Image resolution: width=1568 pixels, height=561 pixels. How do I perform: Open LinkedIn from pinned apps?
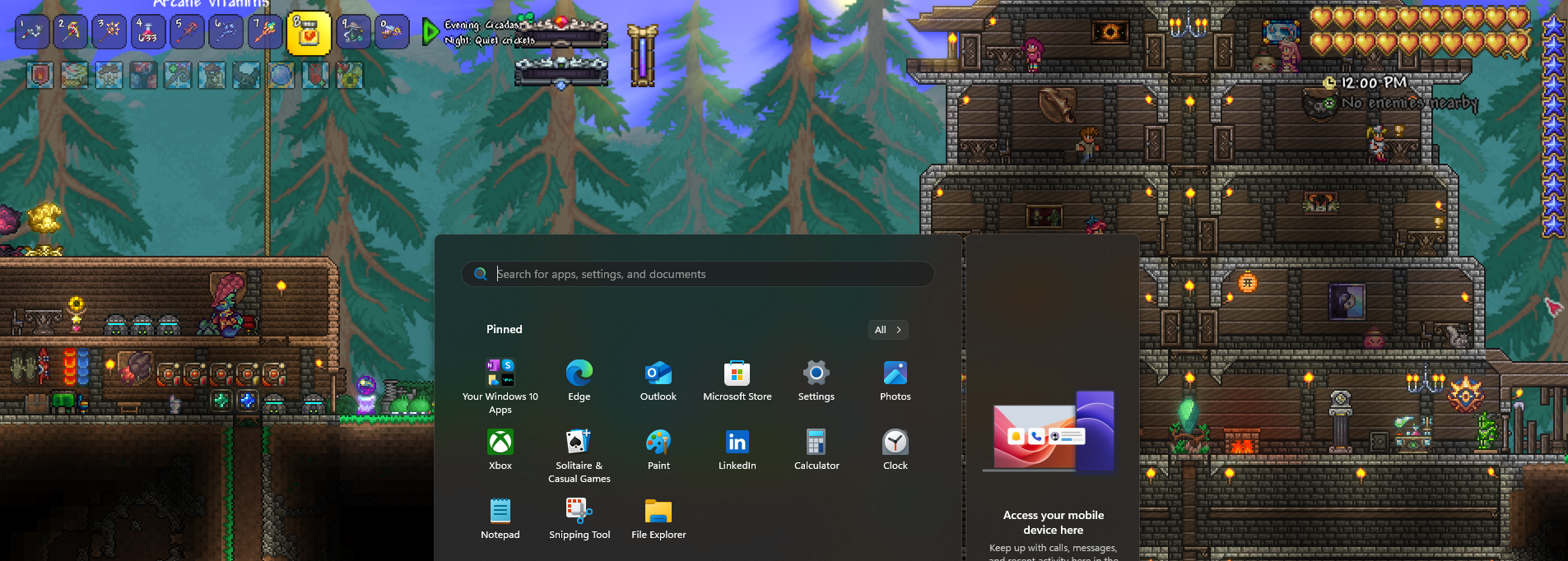pos(737,450)
